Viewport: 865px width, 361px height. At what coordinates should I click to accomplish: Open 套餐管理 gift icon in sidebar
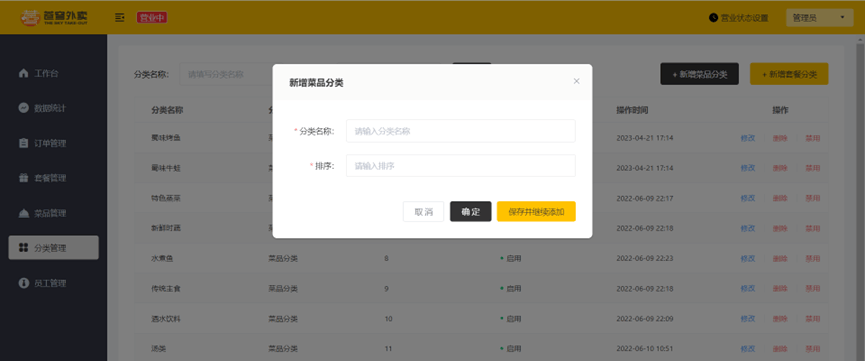coord(23,178)
